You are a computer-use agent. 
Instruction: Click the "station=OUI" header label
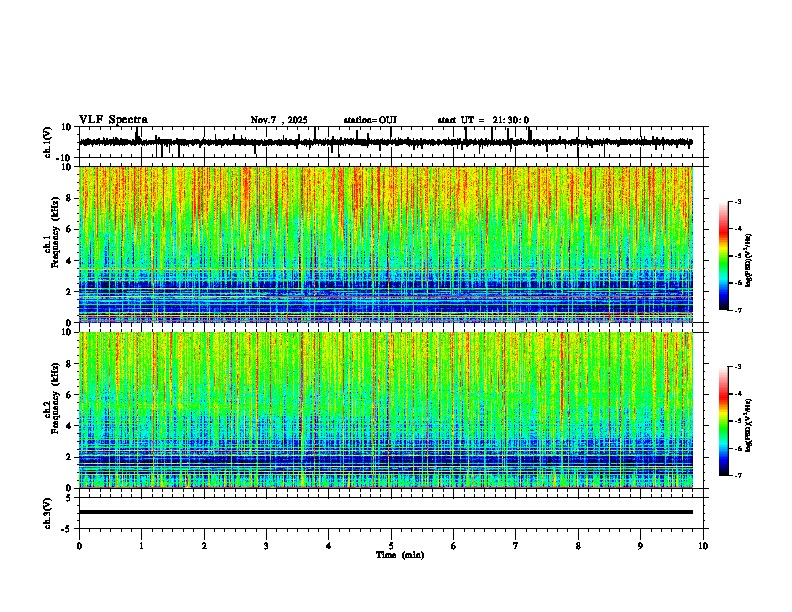coord(370,120)
